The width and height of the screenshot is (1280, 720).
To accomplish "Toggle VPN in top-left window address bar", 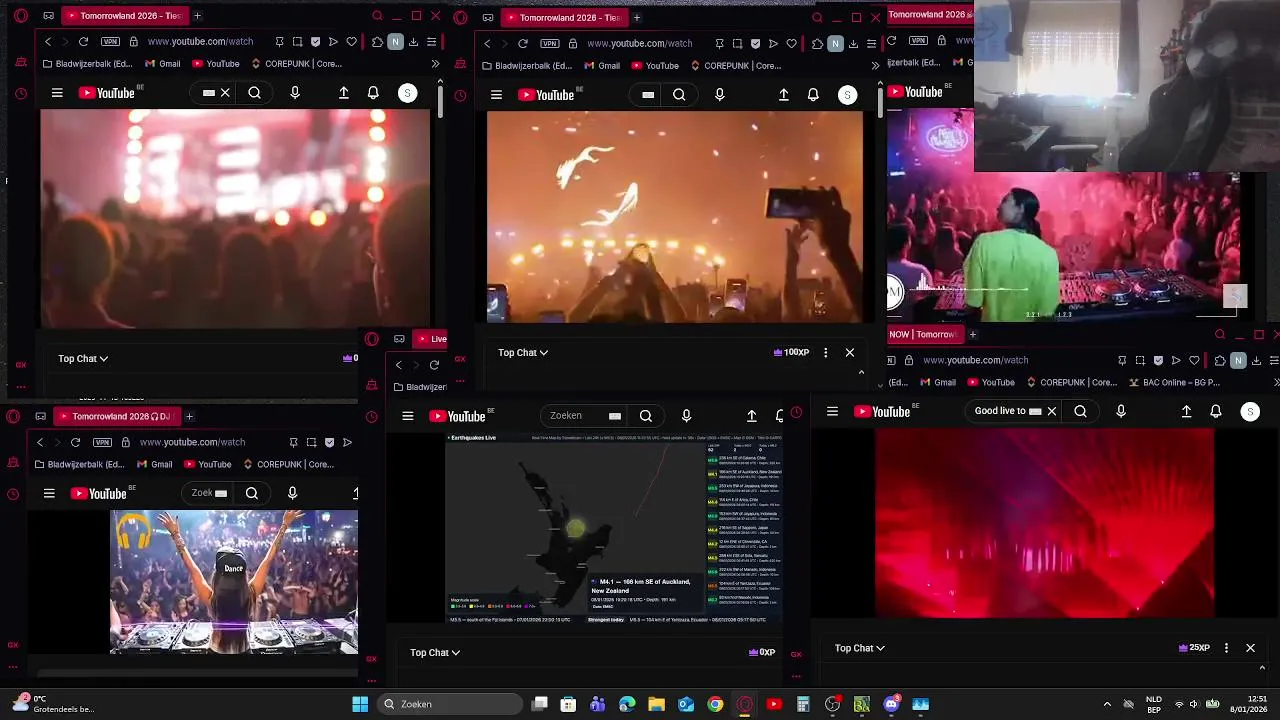I will pyautogui.click(x=110, y=42).
